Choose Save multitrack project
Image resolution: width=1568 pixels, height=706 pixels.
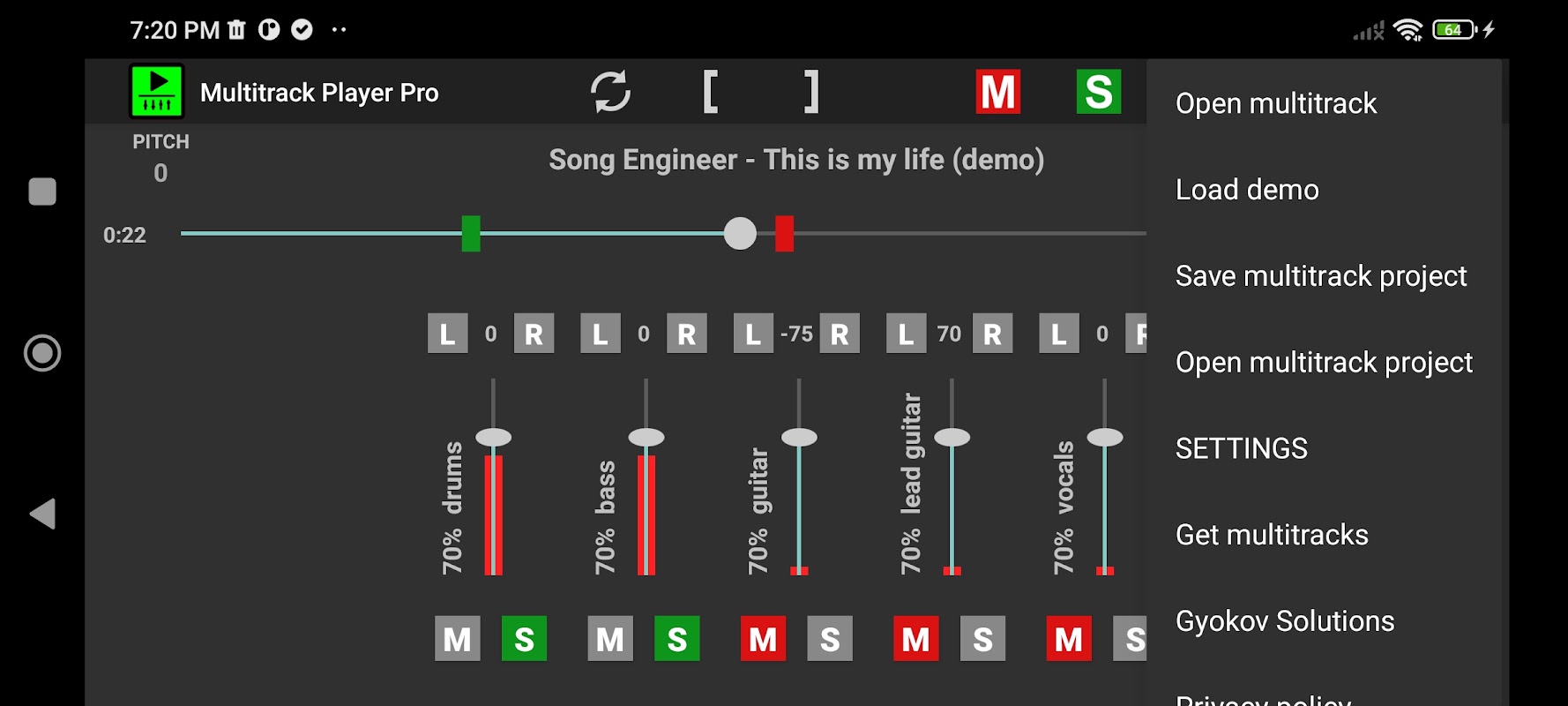pyautogui.click(x=1321, y=276)
